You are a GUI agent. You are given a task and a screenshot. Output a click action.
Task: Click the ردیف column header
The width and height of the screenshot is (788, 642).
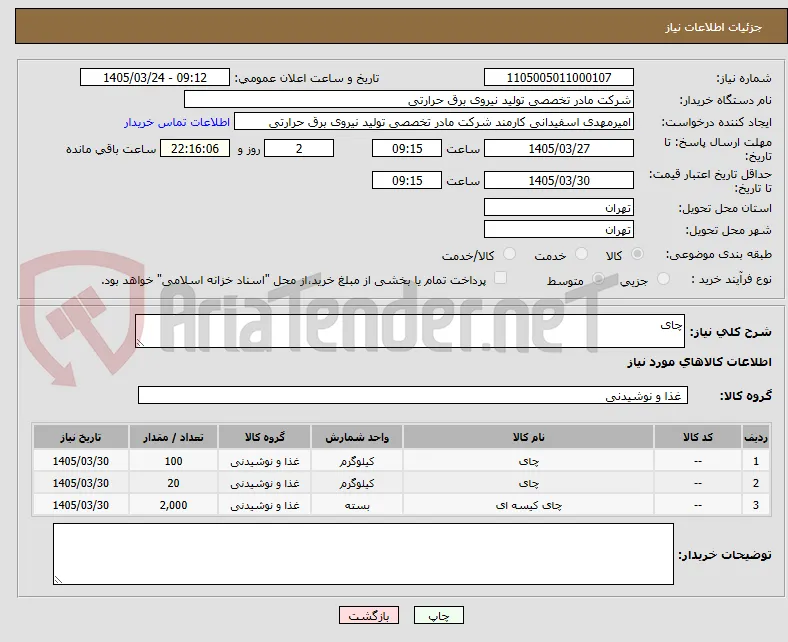point(756,437)
